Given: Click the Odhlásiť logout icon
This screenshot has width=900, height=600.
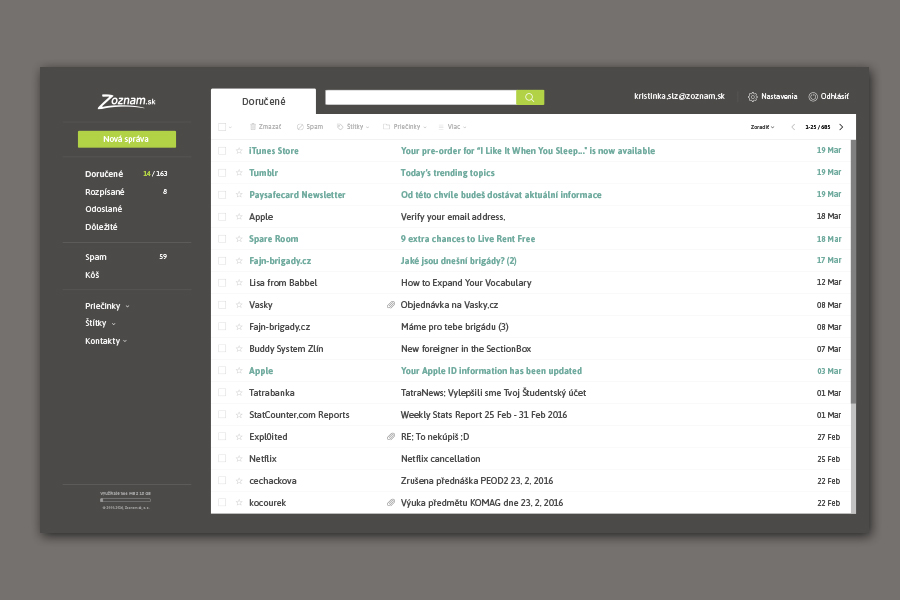Looking at the screenshot, I should coord(813,97).
